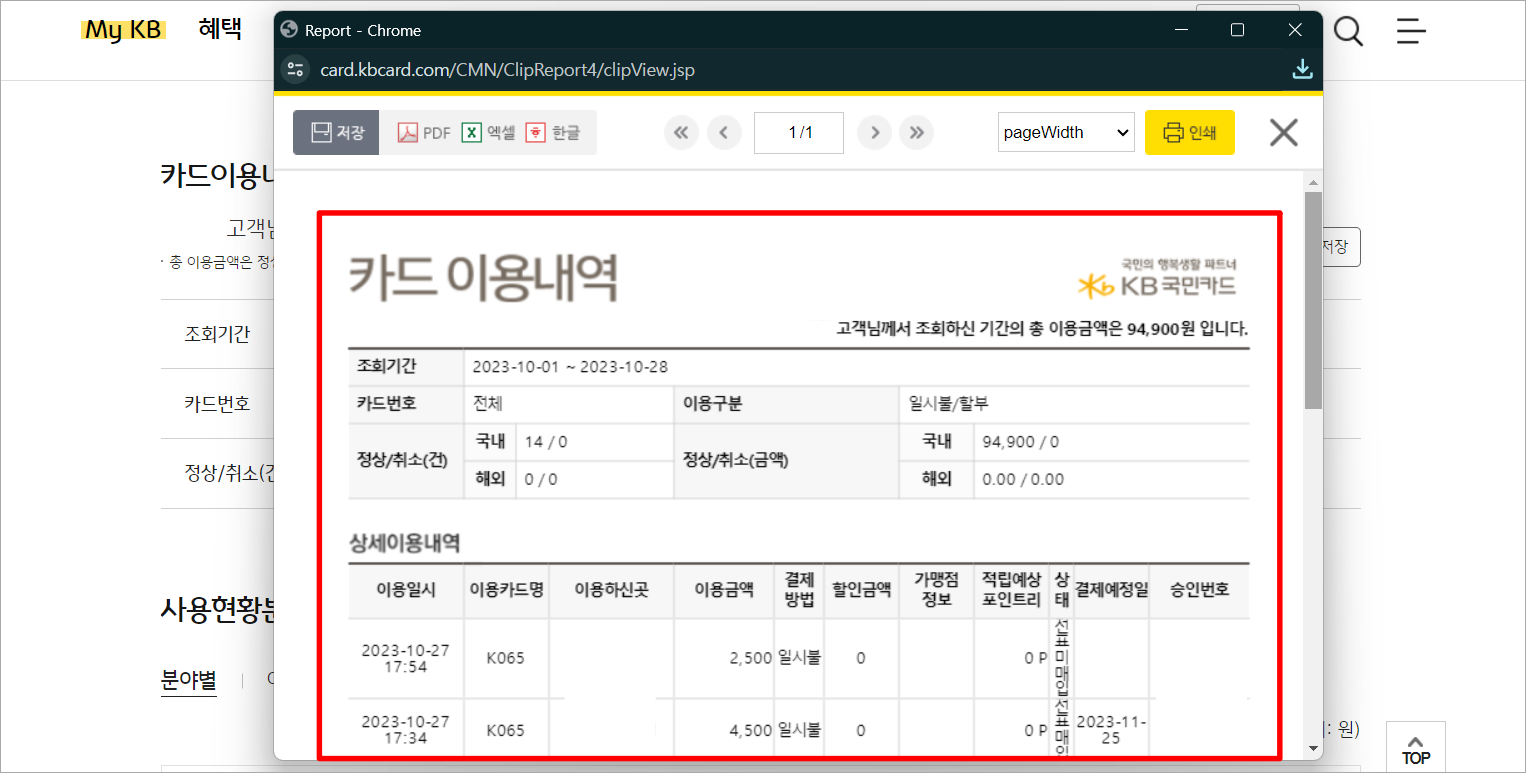Download the file via the address bar download icon
1526x773 pixels.
click(x=1302, y=68)
